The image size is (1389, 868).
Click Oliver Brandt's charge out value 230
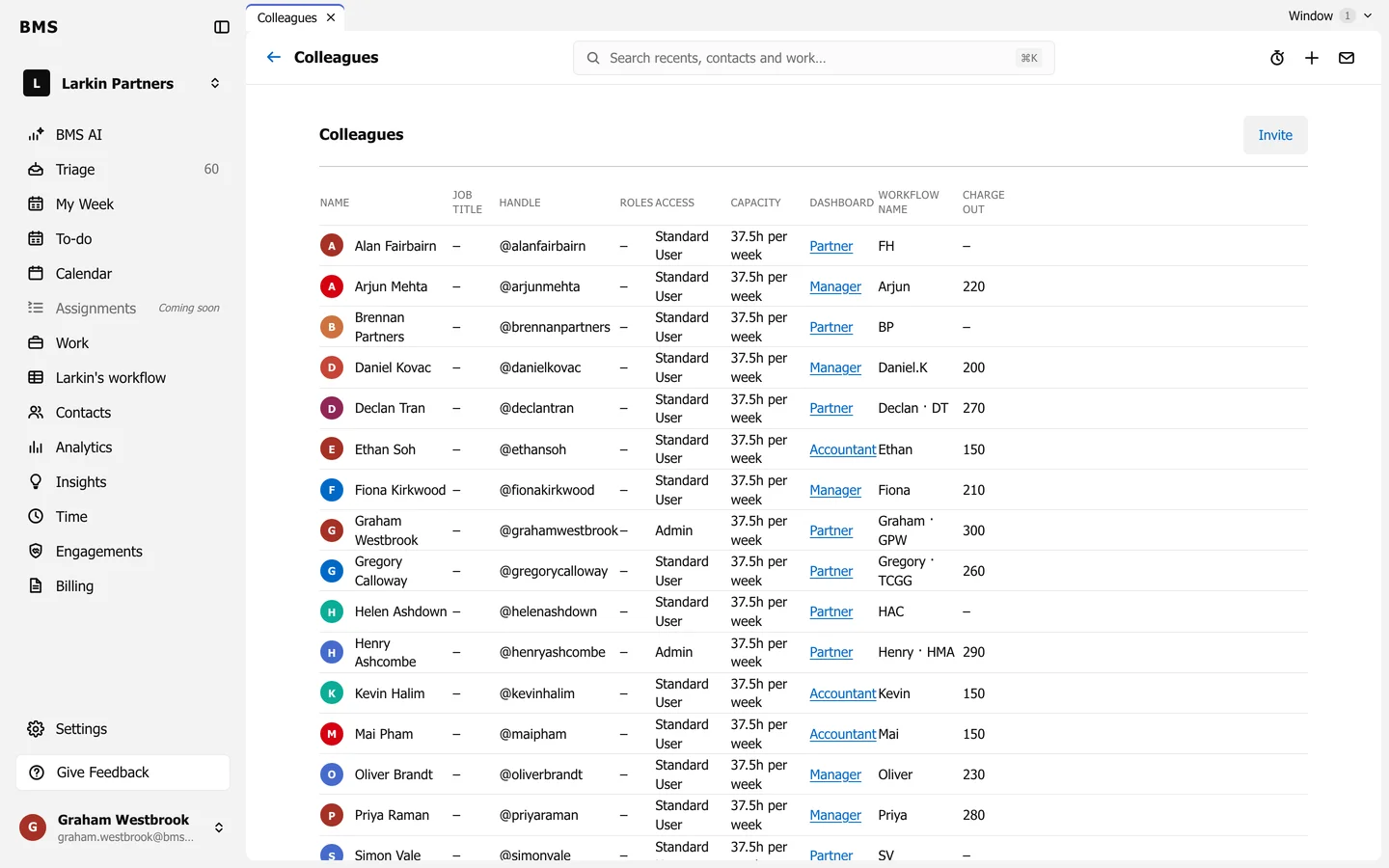(973, 774)
